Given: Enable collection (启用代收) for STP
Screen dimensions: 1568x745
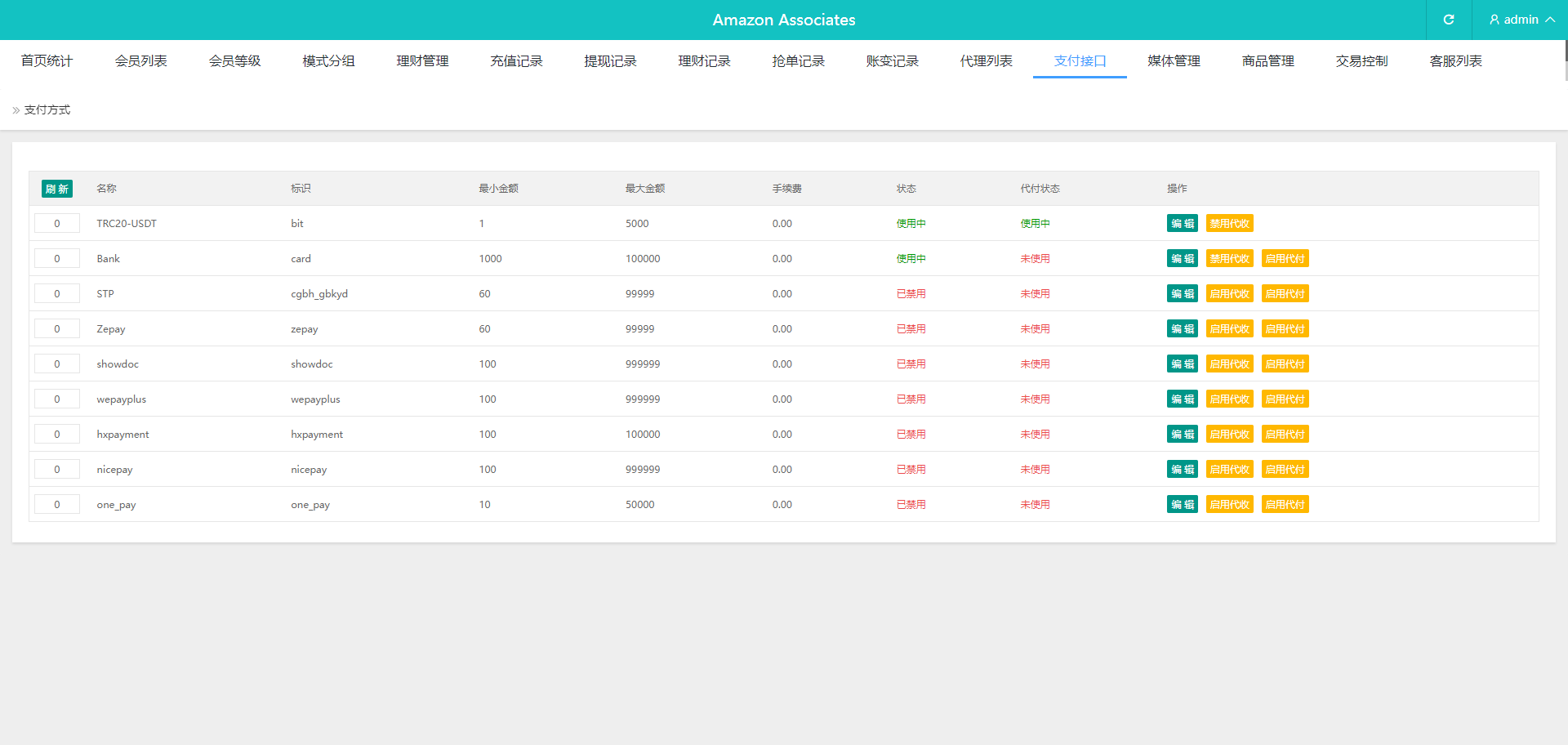Looking at the screenshot, I should 1229,294.
